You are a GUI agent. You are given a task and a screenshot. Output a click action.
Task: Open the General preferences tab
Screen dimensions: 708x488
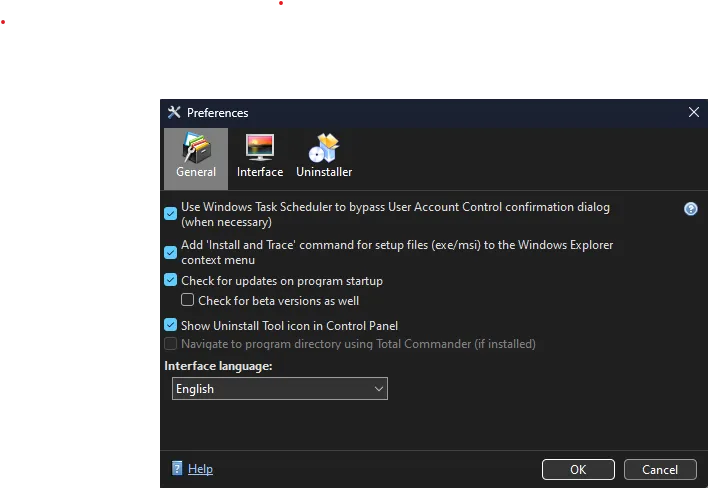(x=196, y=158)
